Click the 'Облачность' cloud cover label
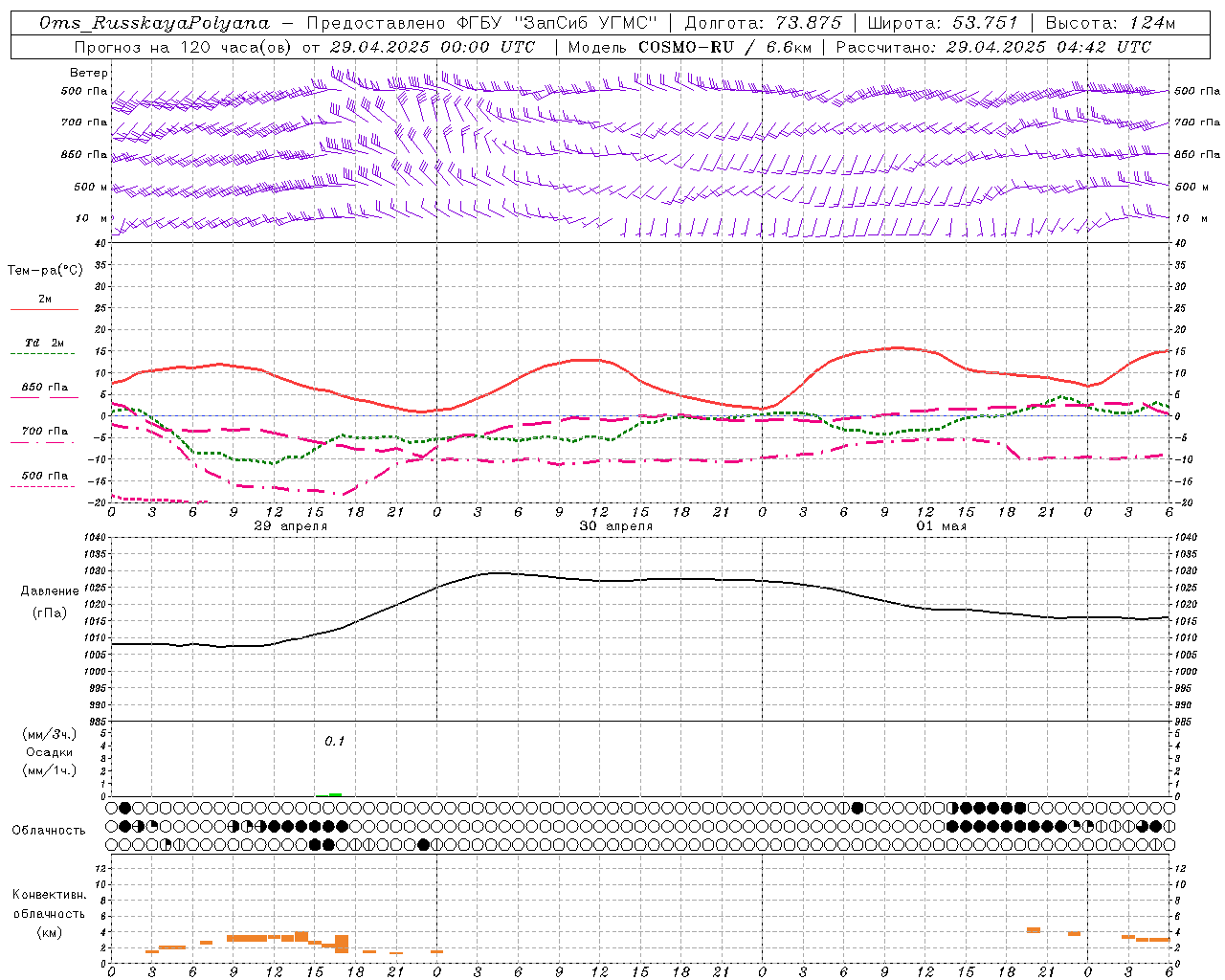Viewport: 1225px width, 980px height. pos(49,830)
